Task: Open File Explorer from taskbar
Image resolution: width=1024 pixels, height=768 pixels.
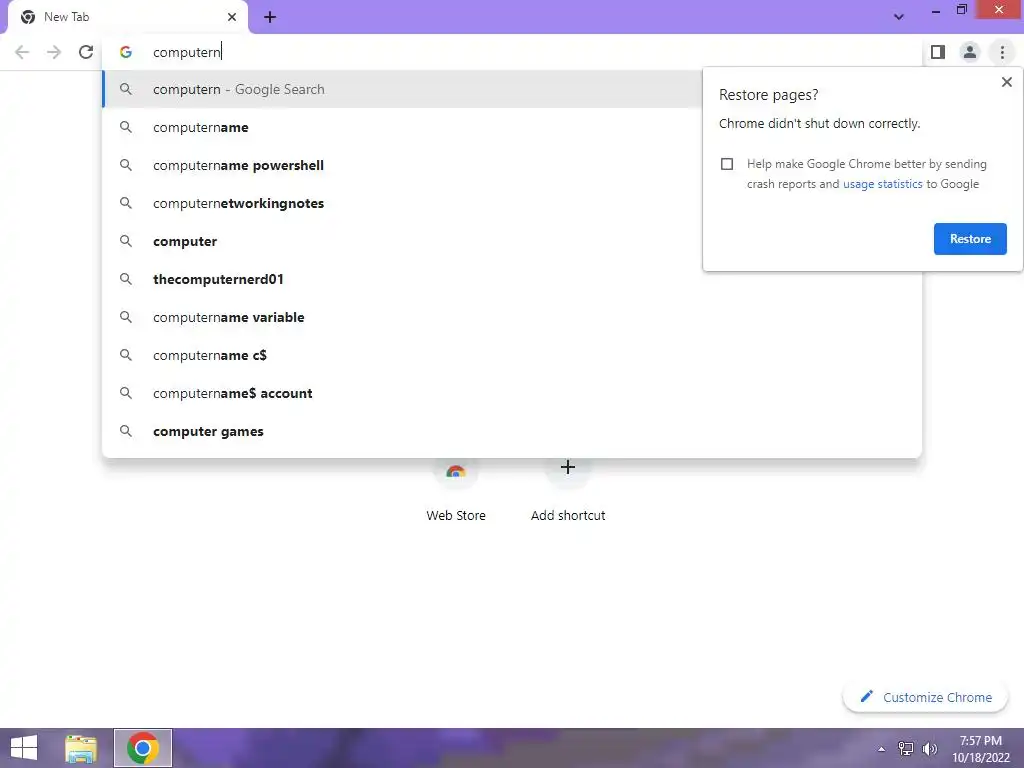Action: click(x=81, y=748)
